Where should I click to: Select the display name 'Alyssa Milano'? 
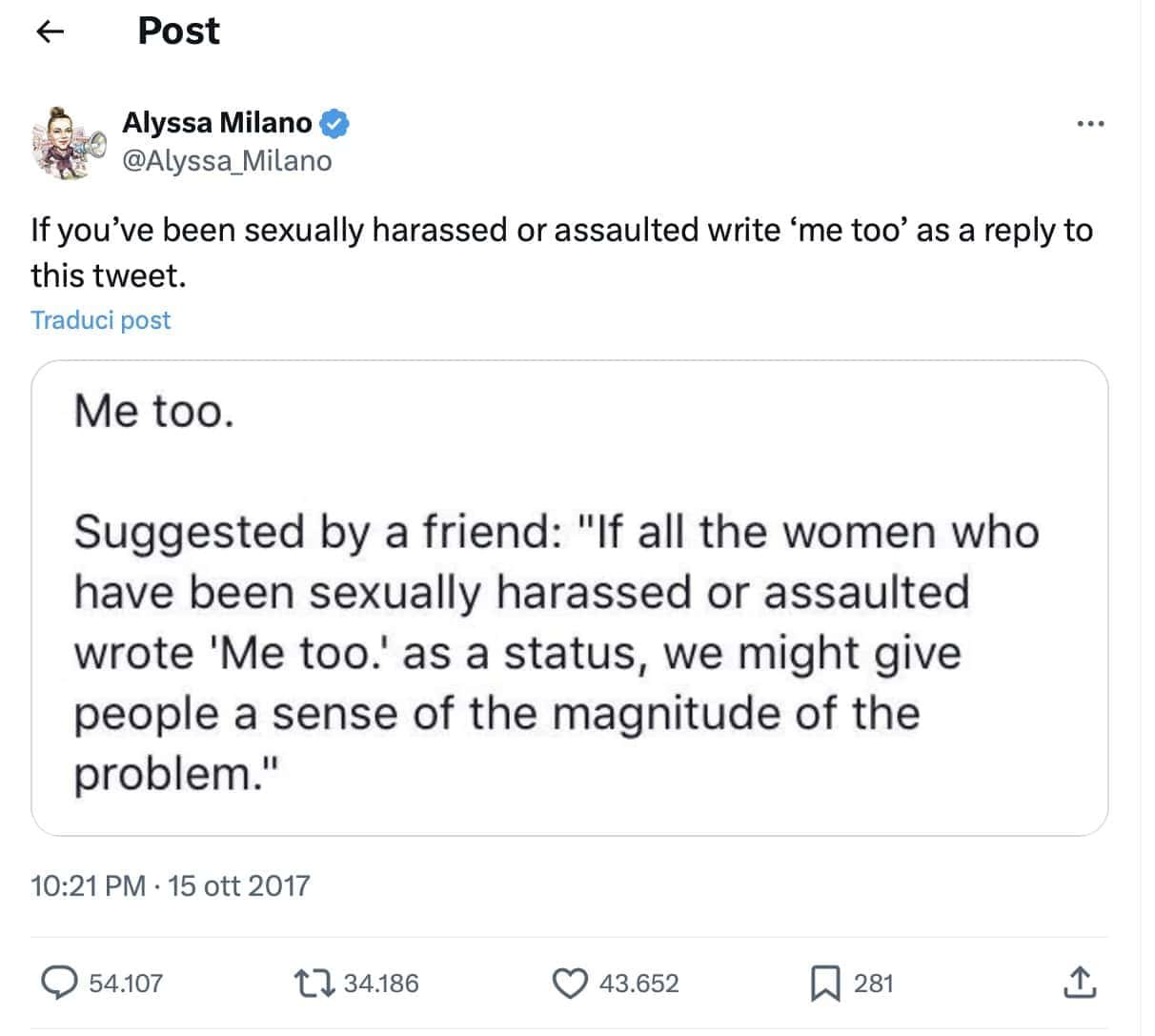215,122
